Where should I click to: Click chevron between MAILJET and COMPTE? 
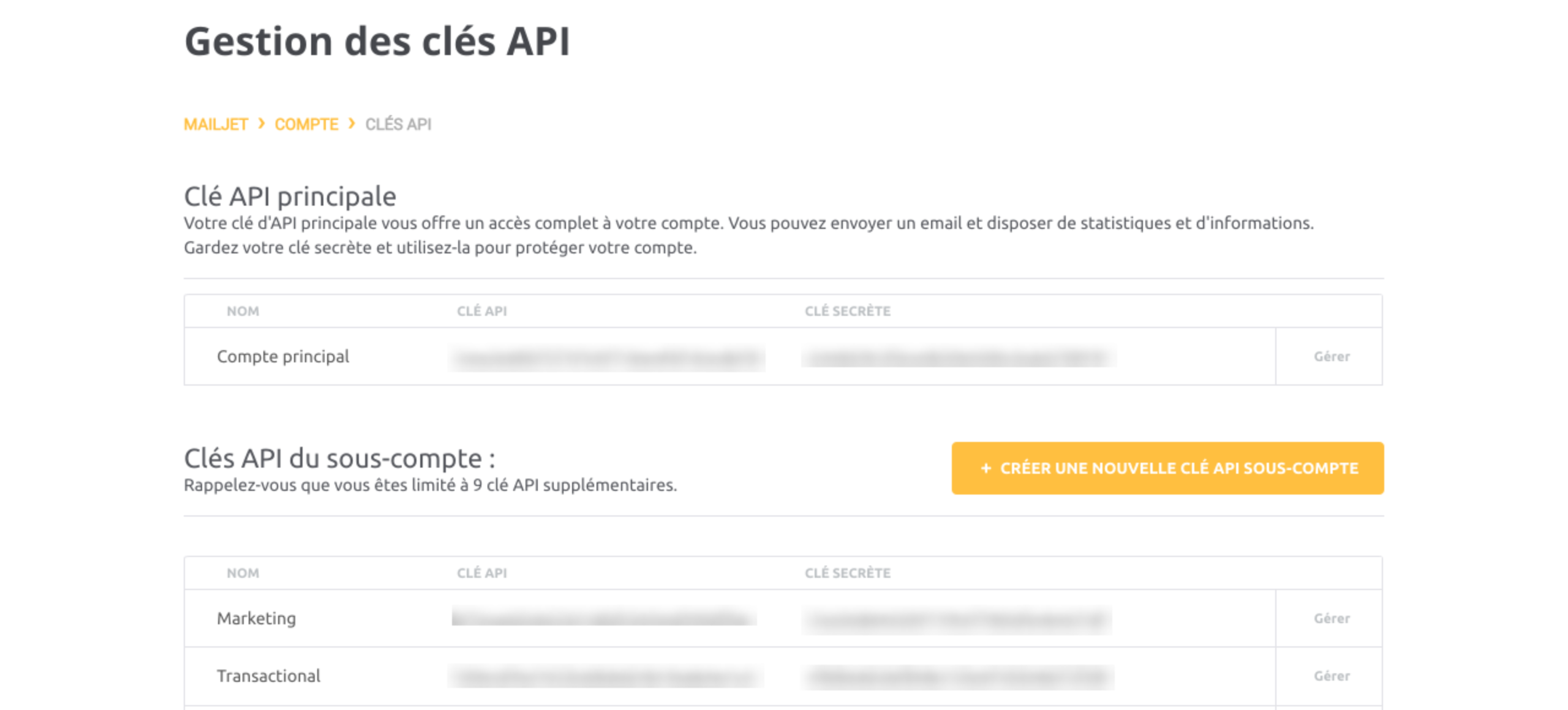[x=262, y=124]
